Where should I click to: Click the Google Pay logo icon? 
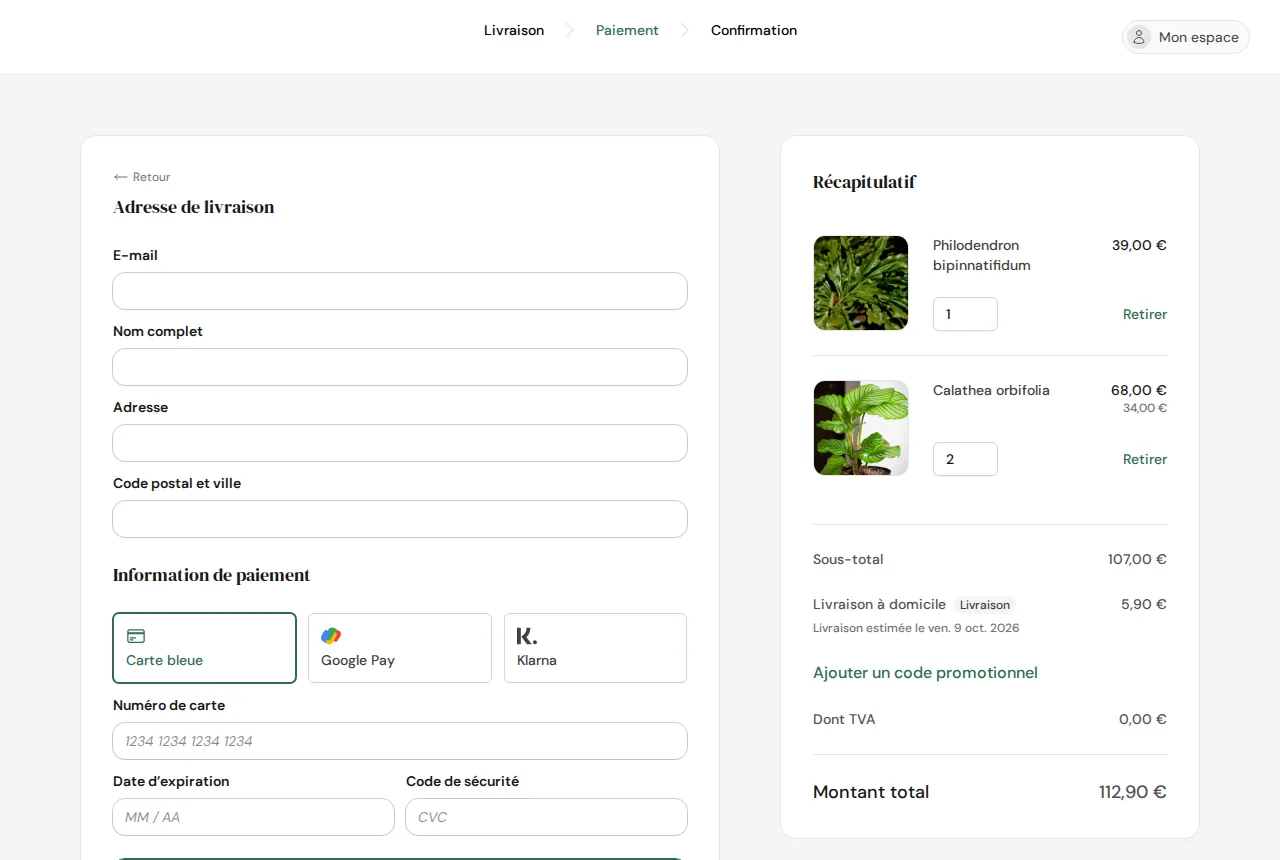click(x=331, y=636)
